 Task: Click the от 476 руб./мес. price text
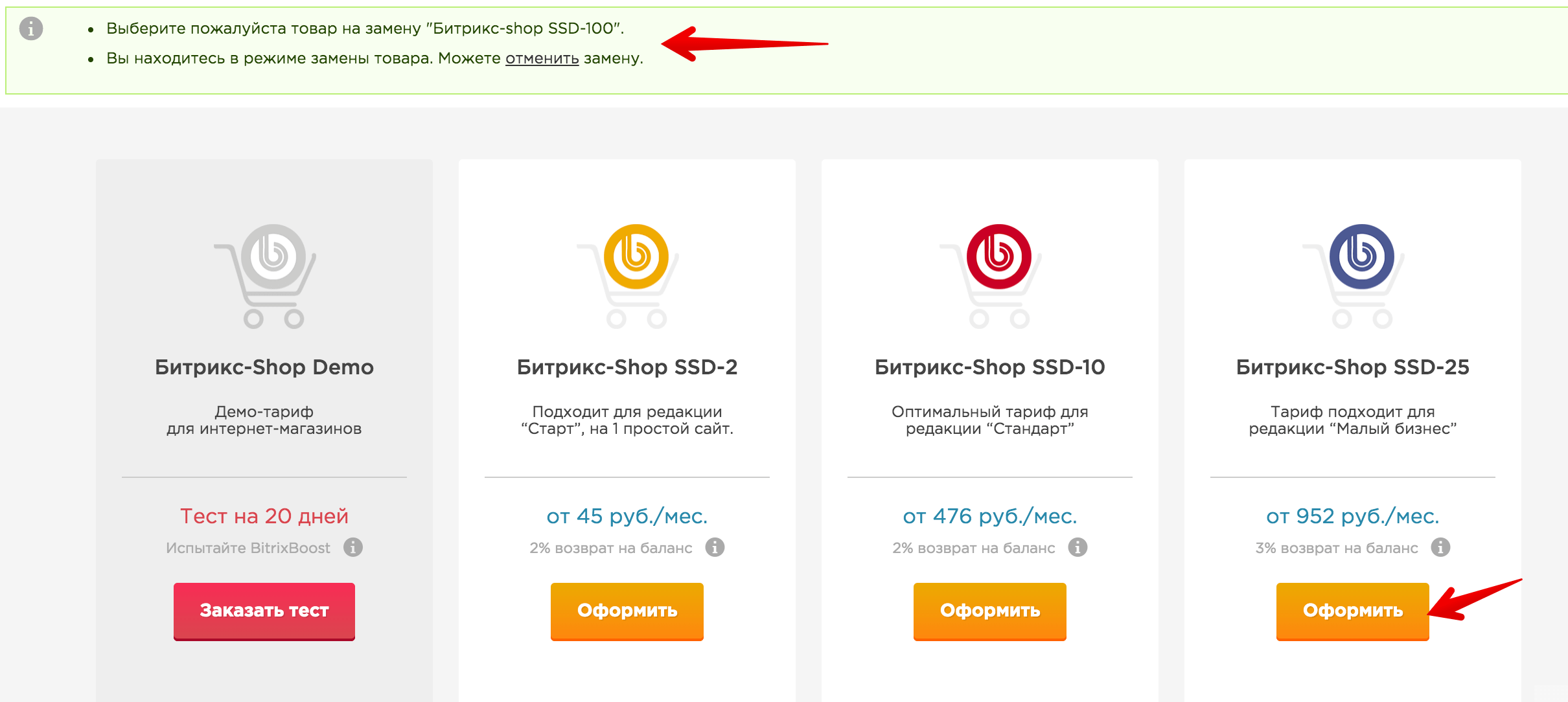click(x=990, y=516)
